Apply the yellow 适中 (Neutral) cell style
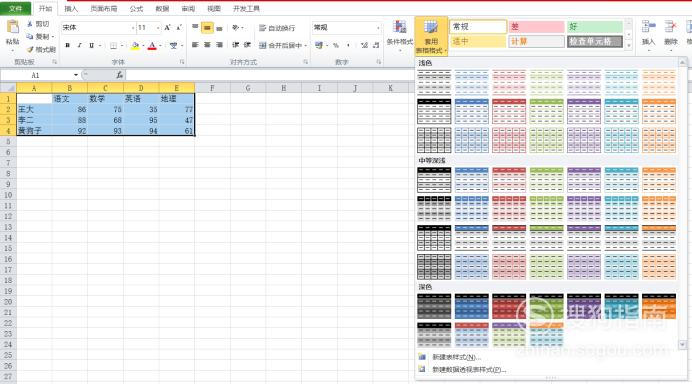692x384 pixels. (x=478, y=41)
